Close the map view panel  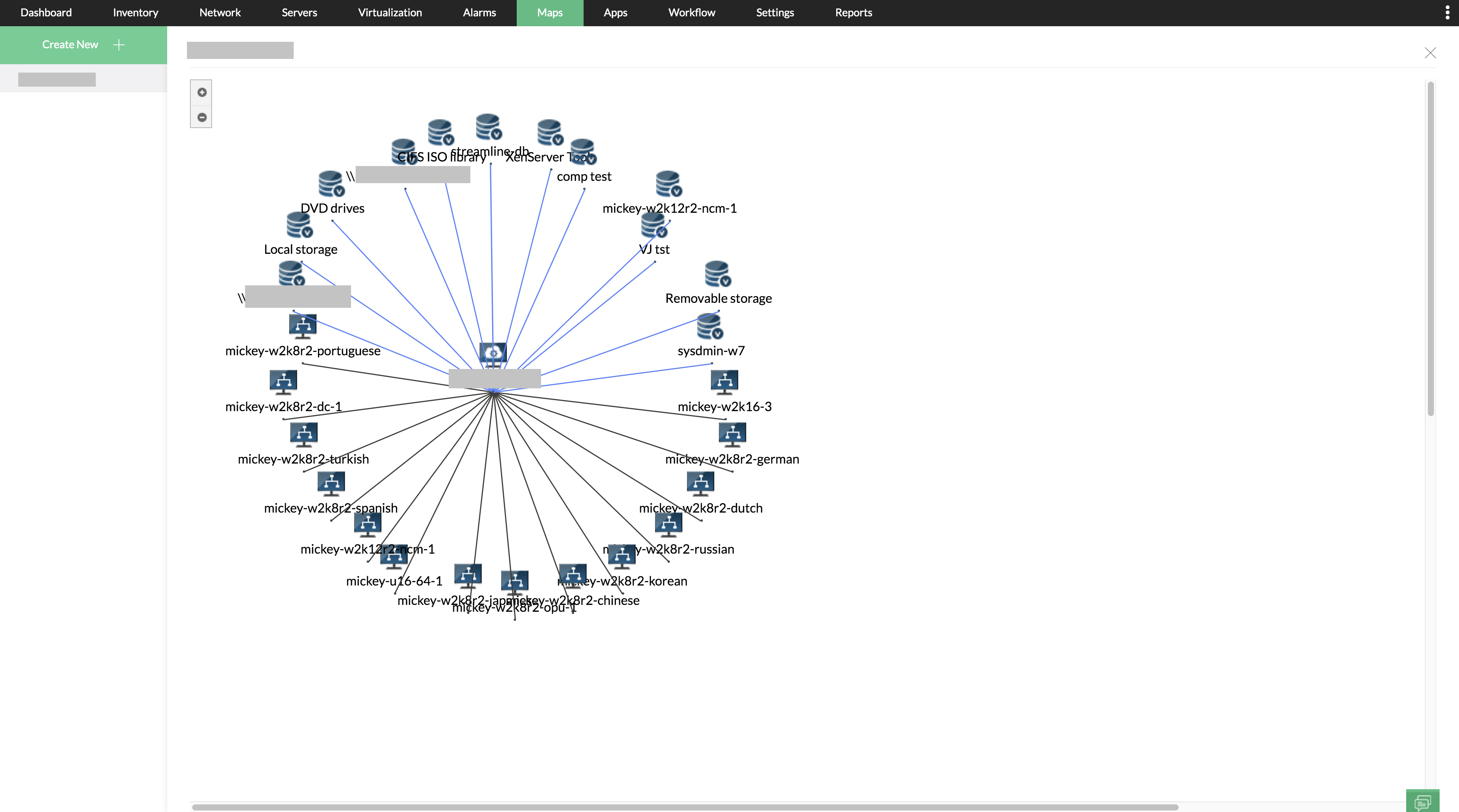tap(1430, 53)
